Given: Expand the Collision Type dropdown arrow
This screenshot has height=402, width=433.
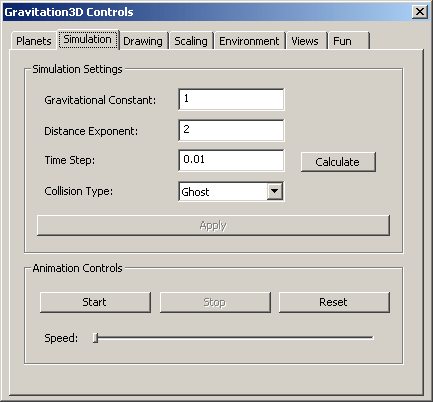Looking at the screenshot, I should tap(275, 191).
